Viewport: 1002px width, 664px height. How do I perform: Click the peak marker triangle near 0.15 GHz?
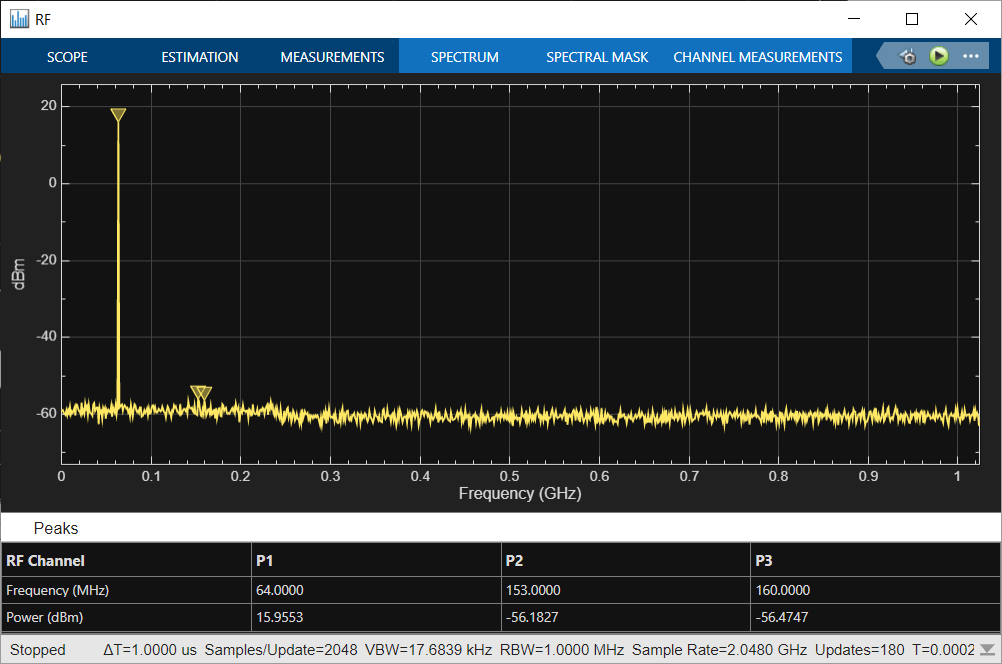[198, 392]
